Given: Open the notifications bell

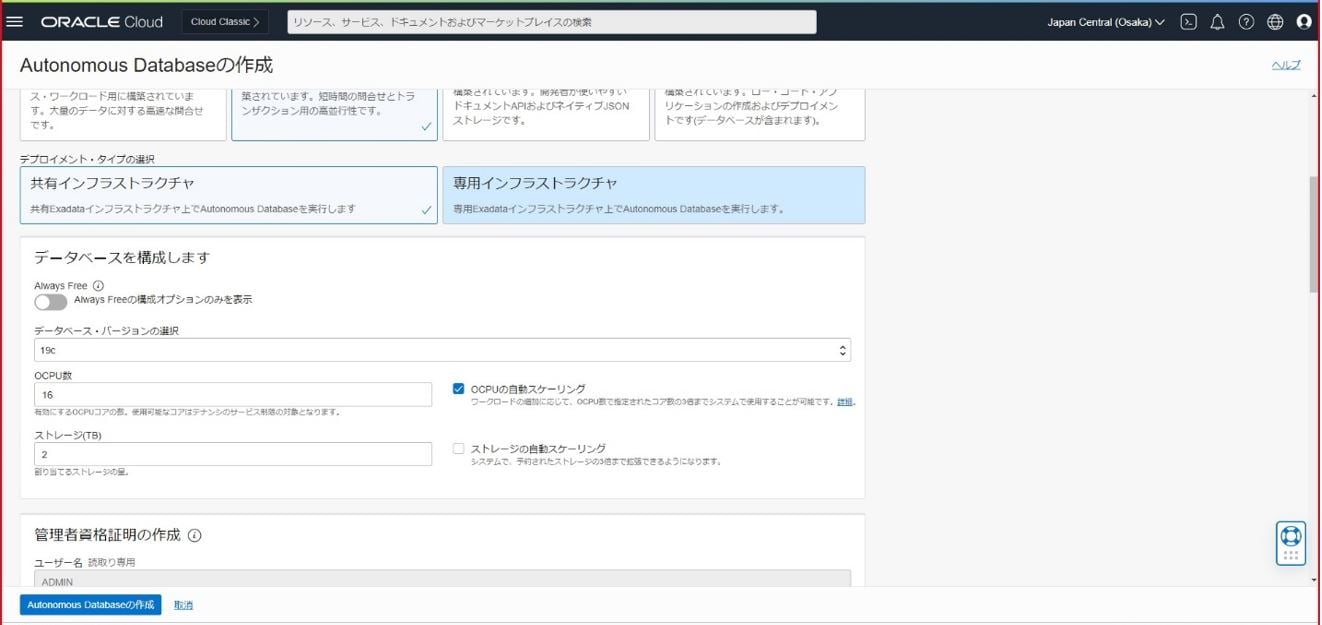Looking at the screenshot, I should click(1217, 21).
